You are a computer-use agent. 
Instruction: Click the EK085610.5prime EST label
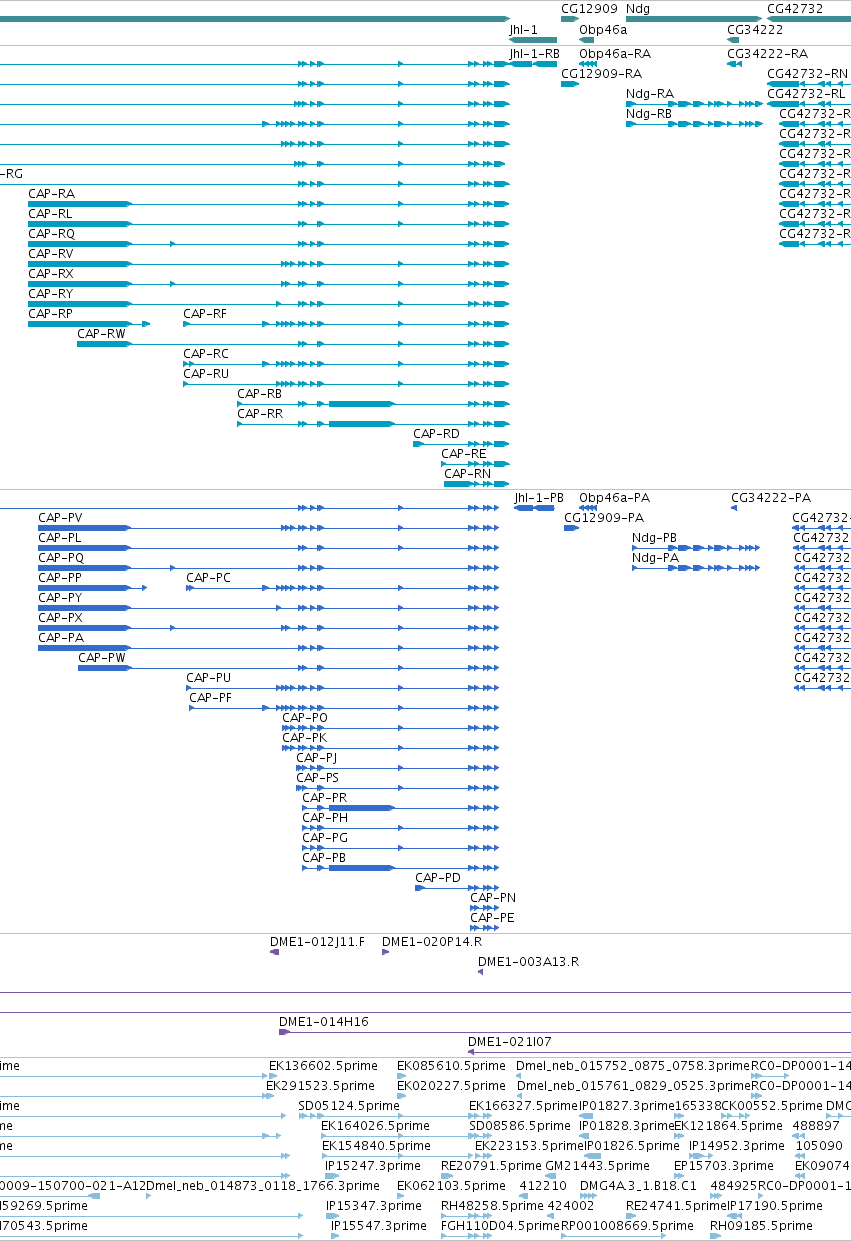tap(452, 1066)
